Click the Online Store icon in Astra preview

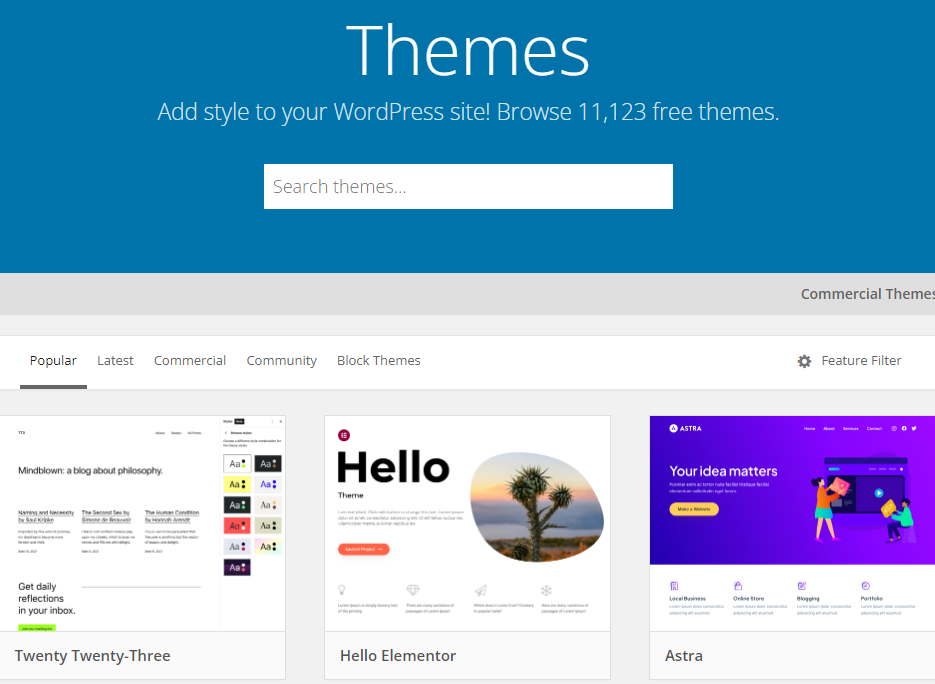[737, 586]
